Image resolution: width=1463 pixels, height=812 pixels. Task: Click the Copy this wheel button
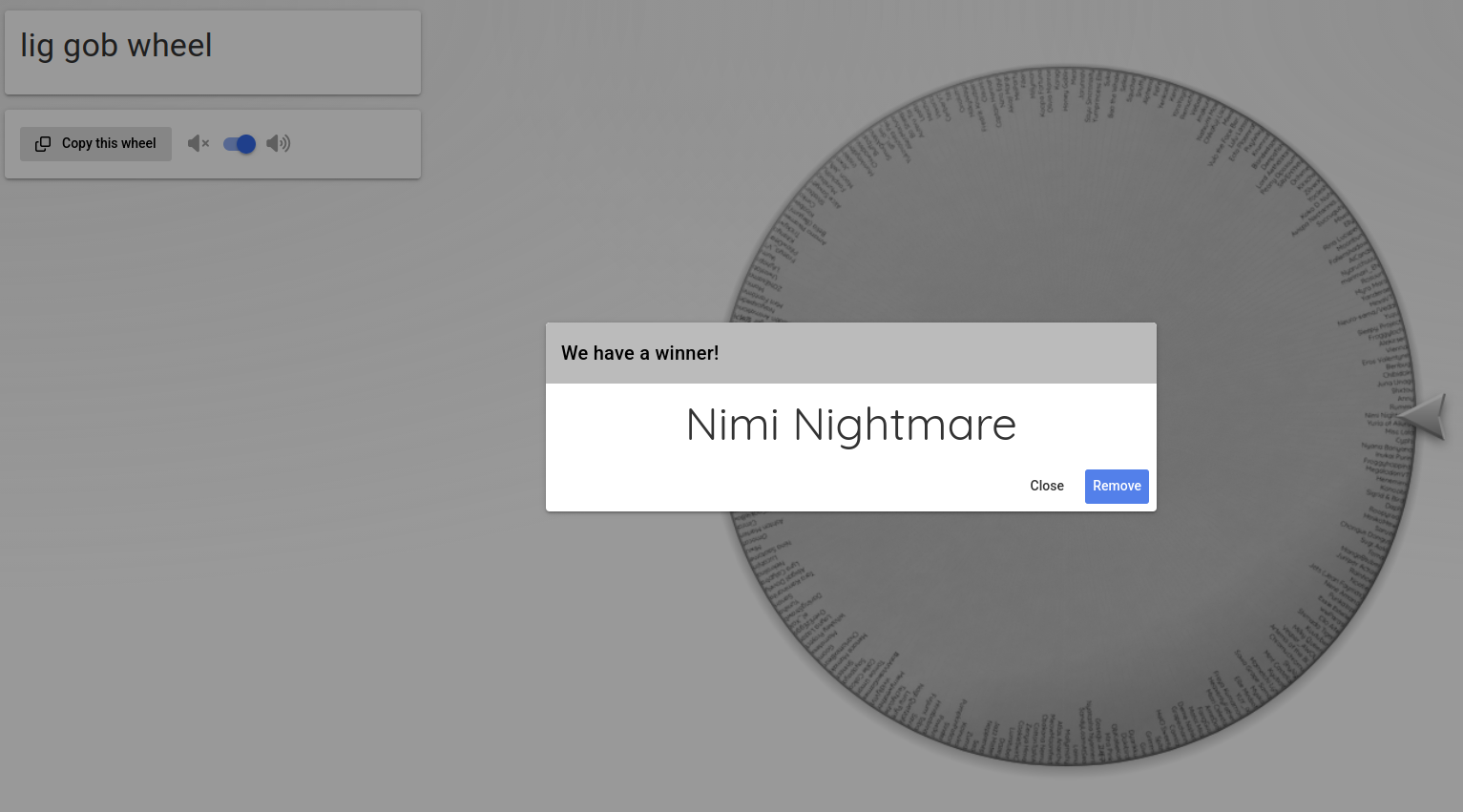pyautogui.click(x=95, y=144)
